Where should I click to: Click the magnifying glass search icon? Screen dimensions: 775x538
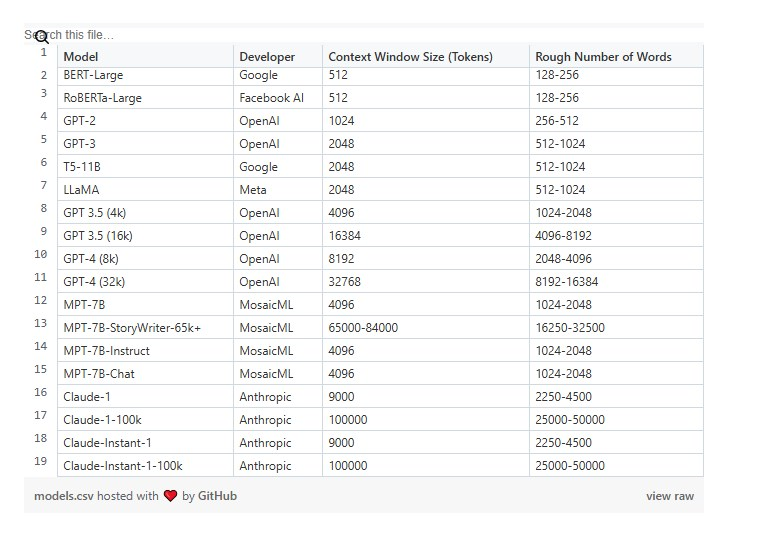tap(41, 36)
